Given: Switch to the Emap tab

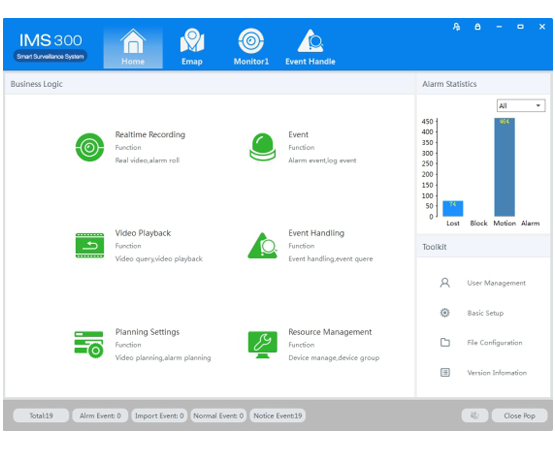Looking at the screenshot, I should click(192, 47).
